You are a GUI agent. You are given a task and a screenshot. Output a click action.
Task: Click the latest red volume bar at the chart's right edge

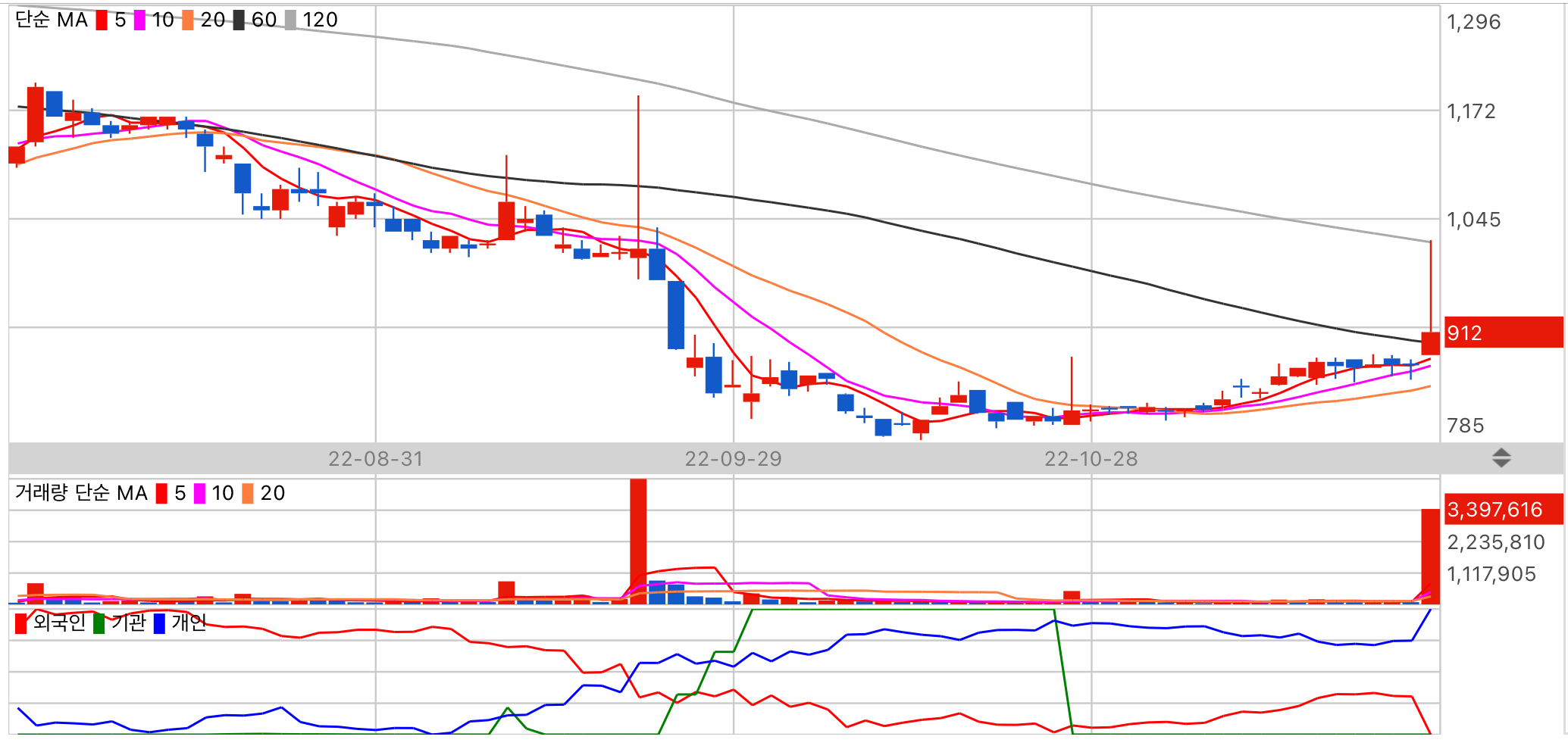(x=1430, y=556)
